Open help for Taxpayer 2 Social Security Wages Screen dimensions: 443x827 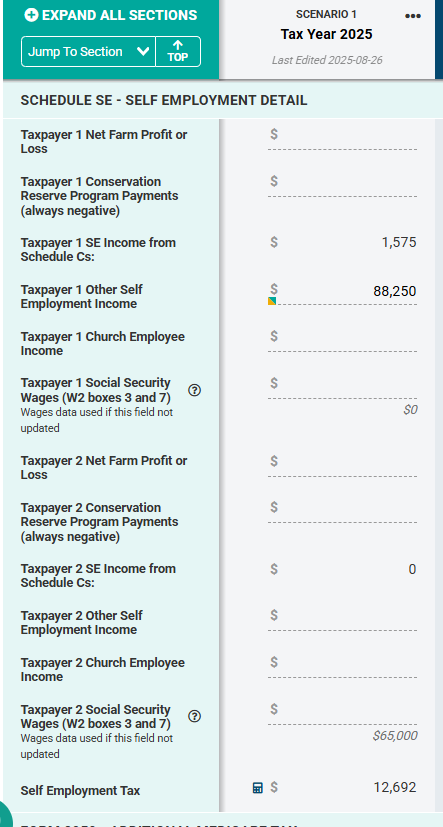194,716
